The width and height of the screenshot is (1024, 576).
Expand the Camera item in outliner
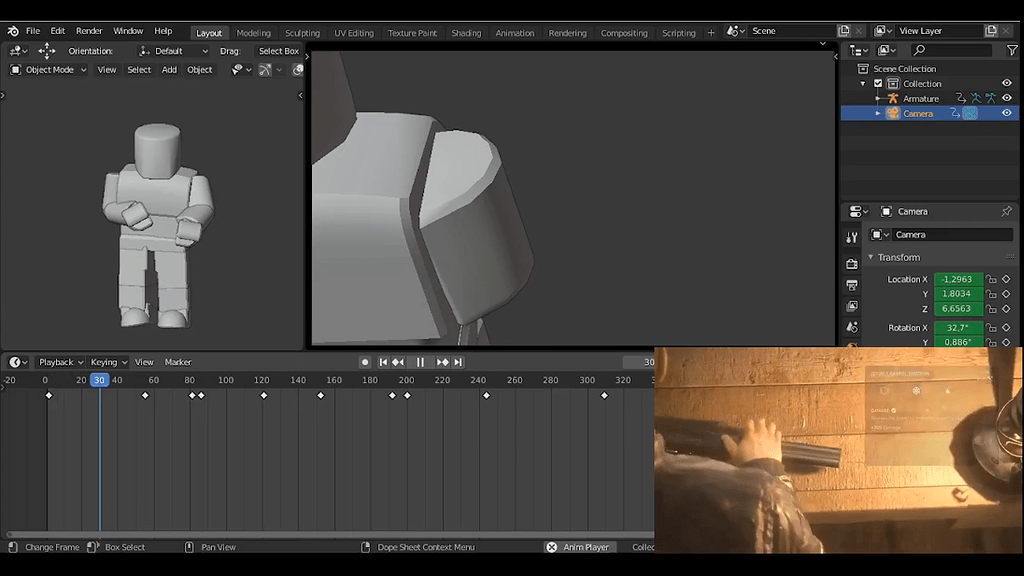coord(878,114)
